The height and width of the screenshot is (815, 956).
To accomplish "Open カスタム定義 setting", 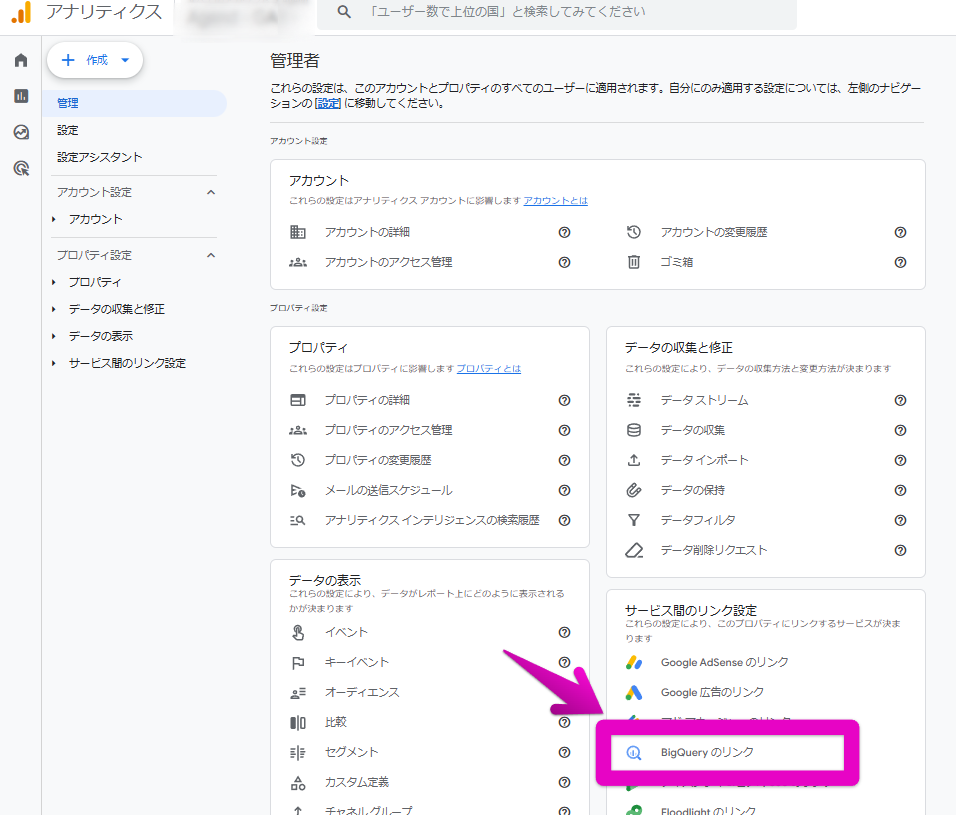I will pos(357,781).
